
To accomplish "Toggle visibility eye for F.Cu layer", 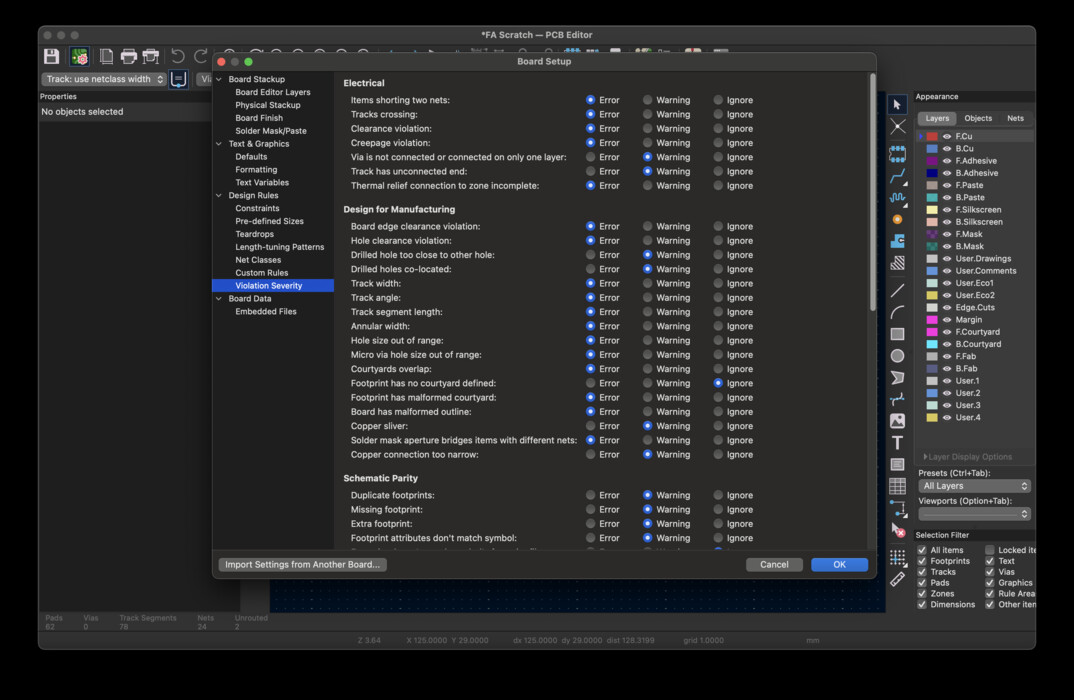I will [x=947, y=136].
